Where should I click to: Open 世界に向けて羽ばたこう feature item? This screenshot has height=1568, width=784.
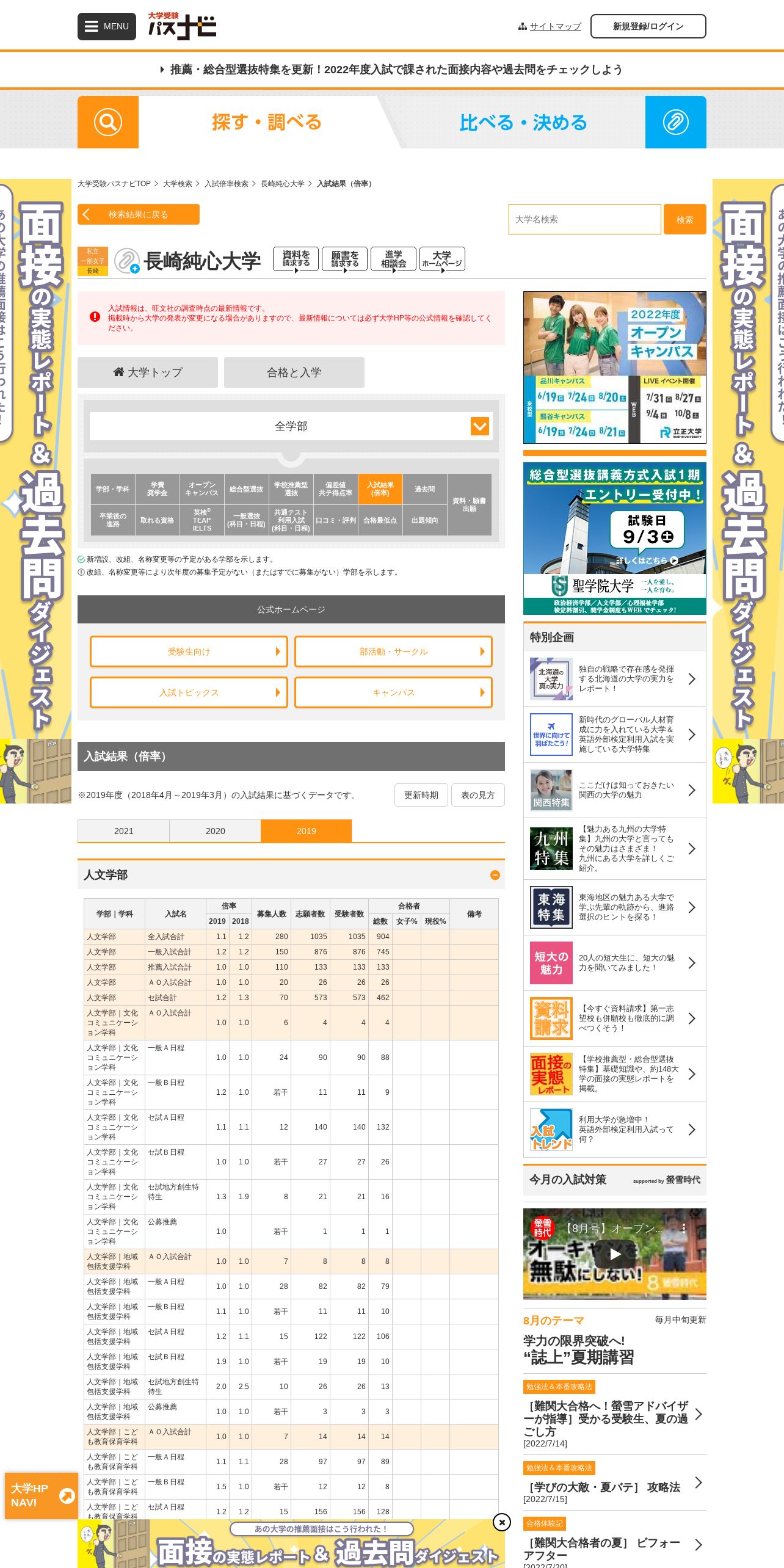tap(615, 735)
